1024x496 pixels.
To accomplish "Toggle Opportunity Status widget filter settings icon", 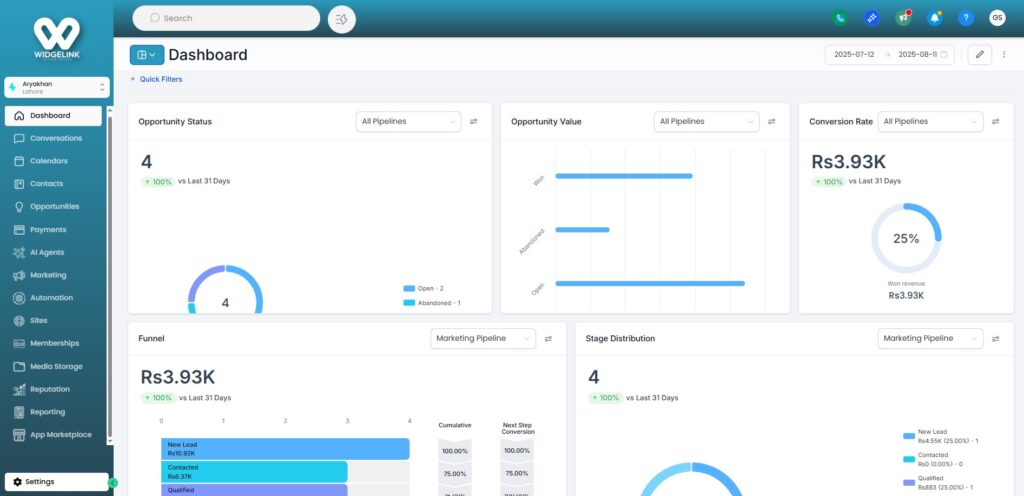I will [x=474, y=122].
